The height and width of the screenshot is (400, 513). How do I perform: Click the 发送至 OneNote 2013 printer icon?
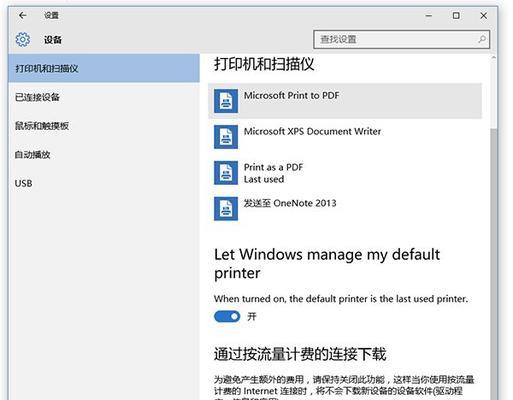click(x=226, y=209)
